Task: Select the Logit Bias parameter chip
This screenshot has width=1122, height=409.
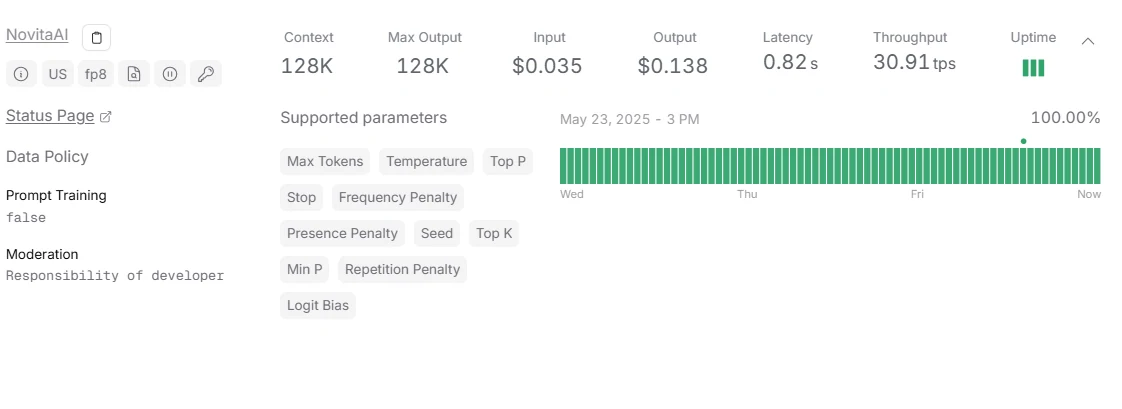Action: pos(318,305)
